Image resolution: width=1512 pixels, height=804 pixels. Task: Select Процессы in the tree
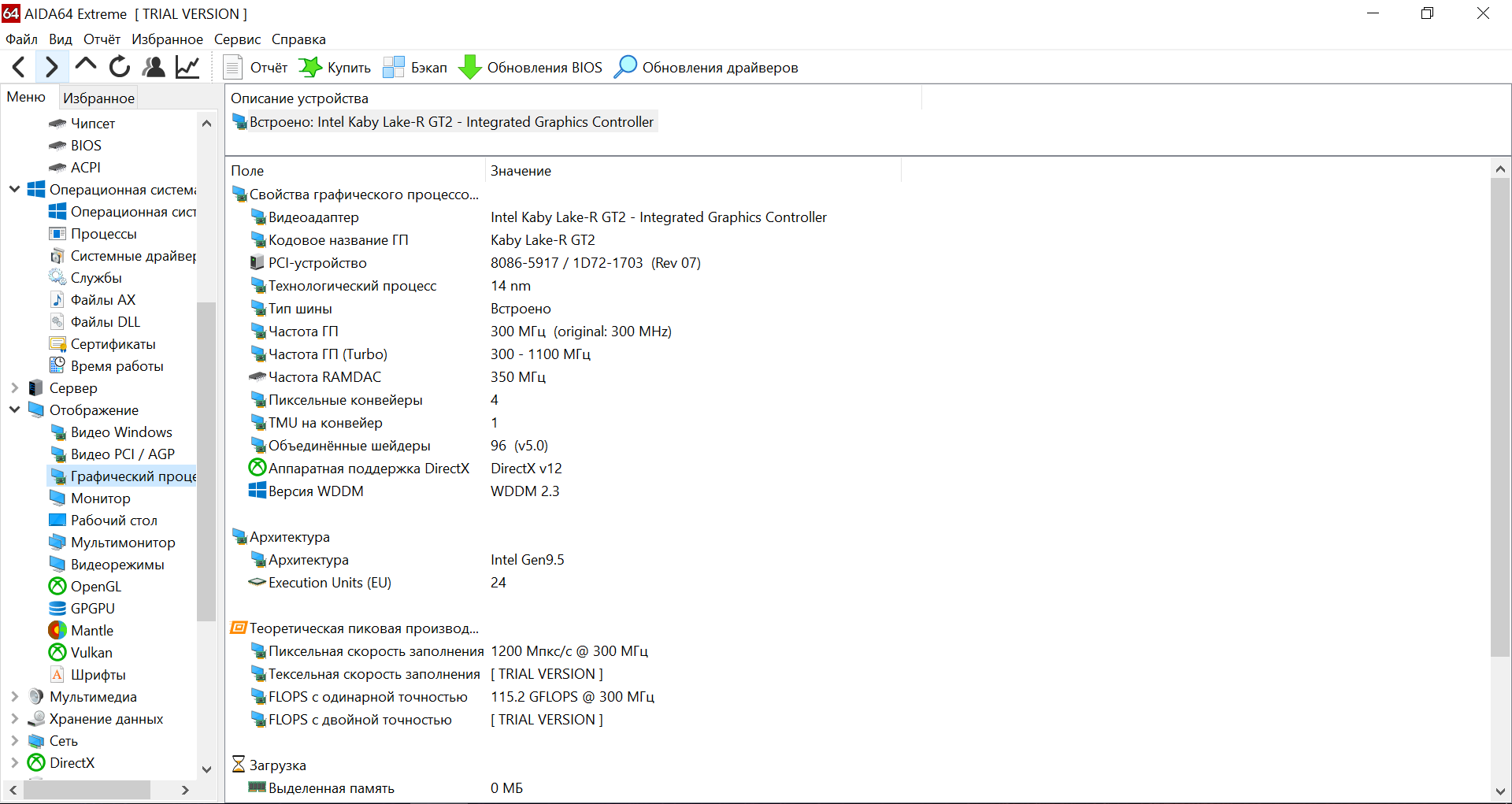103,234
